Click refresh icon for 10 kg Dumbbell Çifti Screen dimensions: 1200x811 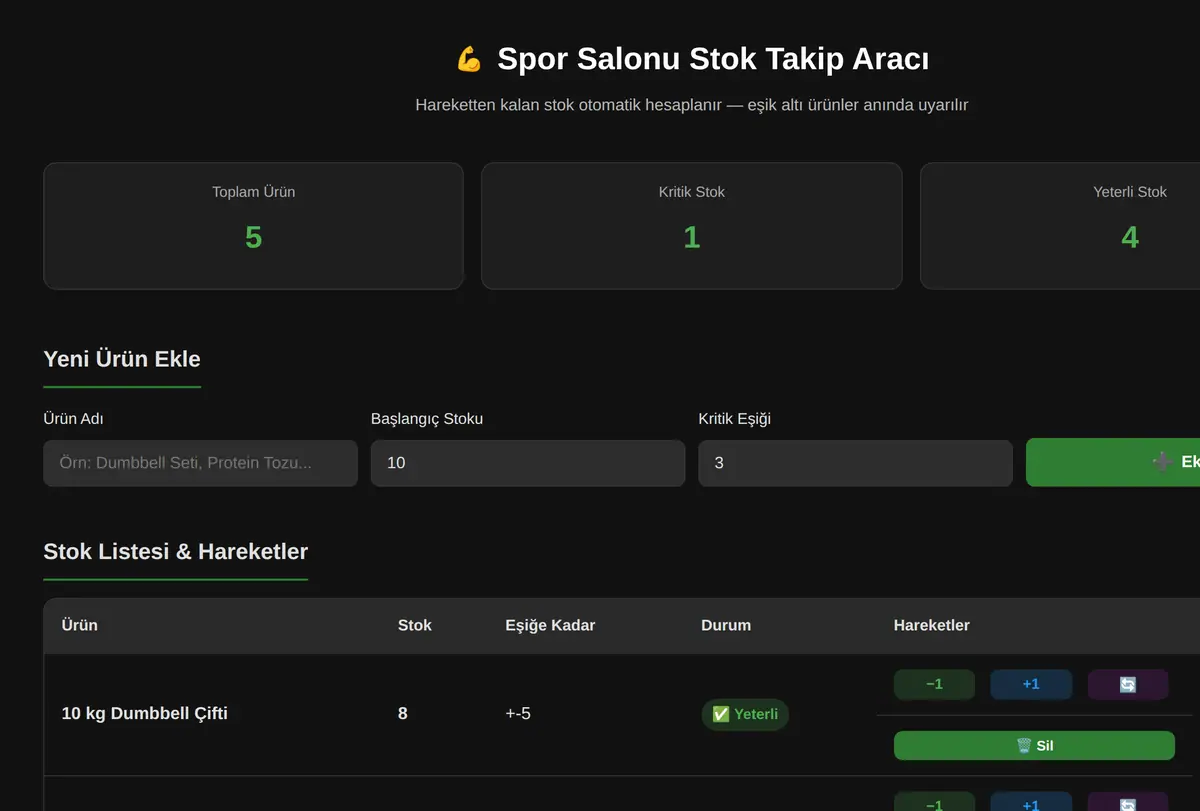coord(1128,684)
